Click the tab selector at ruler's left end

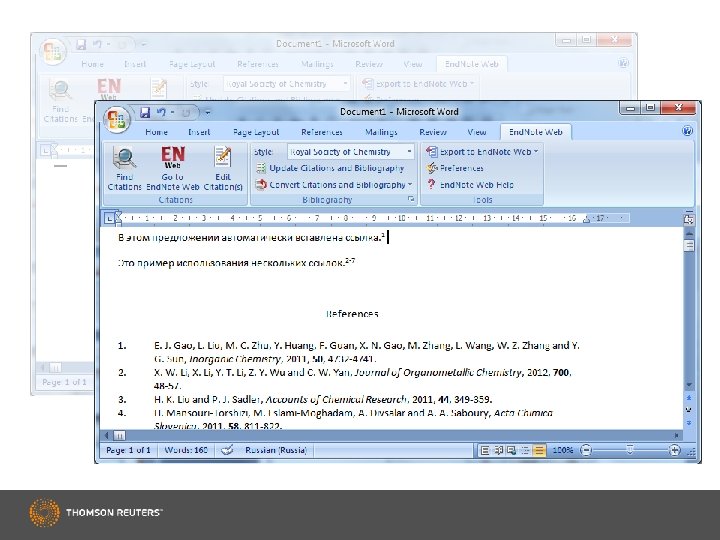tap(109, 219)
